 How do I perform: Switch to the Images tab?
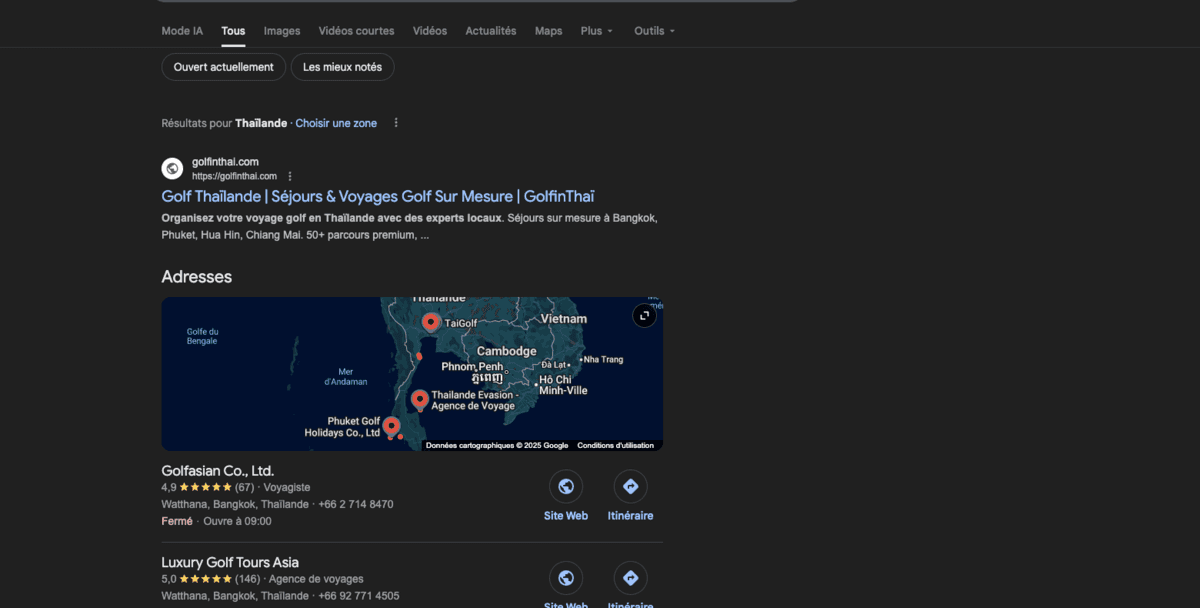click(282, 31)
